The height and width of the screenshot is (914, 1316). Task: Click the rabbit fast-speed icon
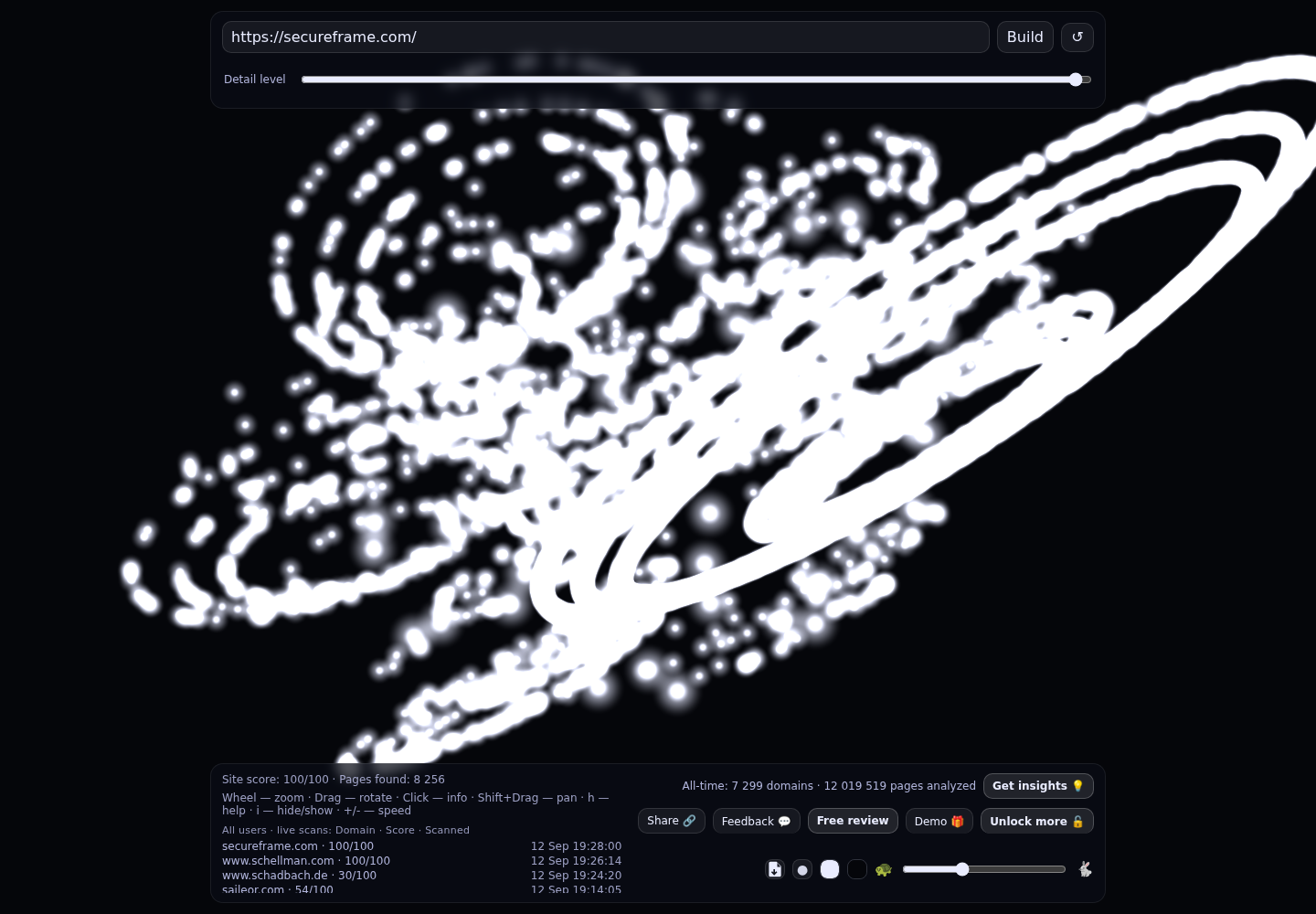coord(1085,869)
